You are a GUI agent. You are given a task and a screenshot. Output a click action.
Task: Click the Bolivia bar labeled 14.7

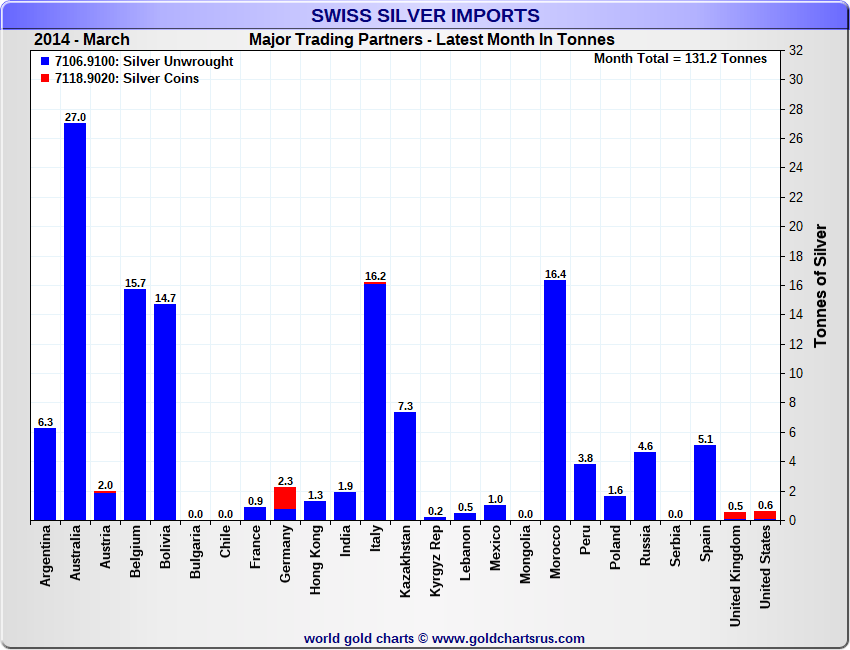pyautogui.click(x=165, y=412)
